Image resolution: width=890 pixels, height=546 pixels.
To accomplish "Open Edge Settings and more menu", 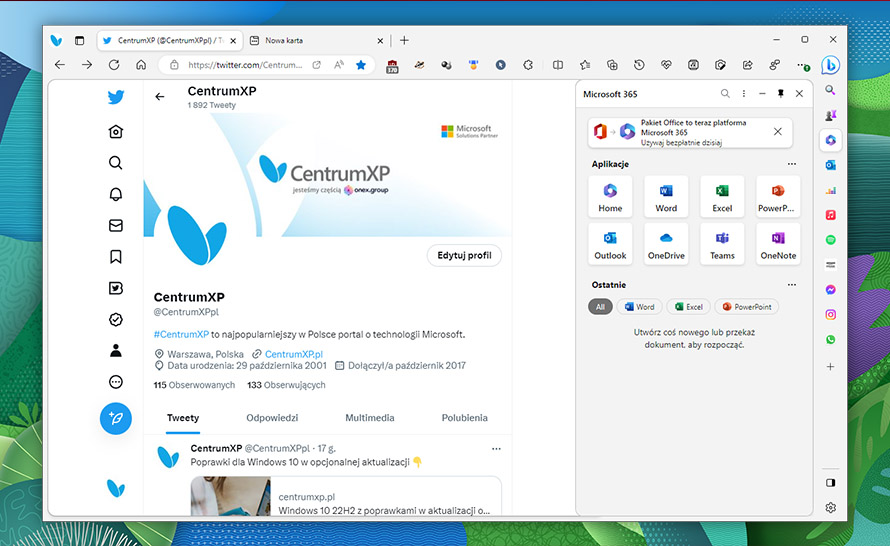I will pyautogui.click(x=802, y=65).
